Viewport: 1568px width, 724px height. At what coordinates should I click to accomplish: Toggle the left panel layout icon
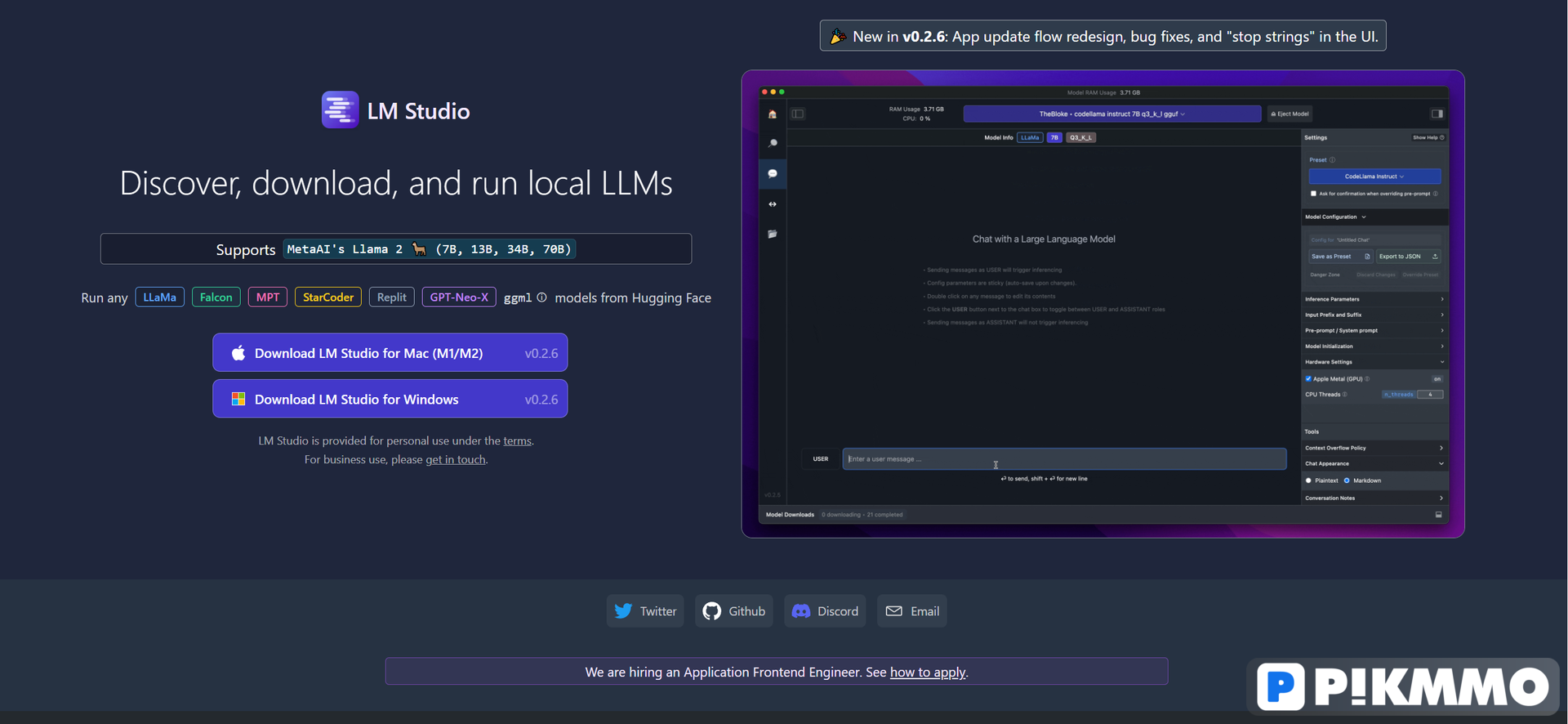click(x=798, y=114)
